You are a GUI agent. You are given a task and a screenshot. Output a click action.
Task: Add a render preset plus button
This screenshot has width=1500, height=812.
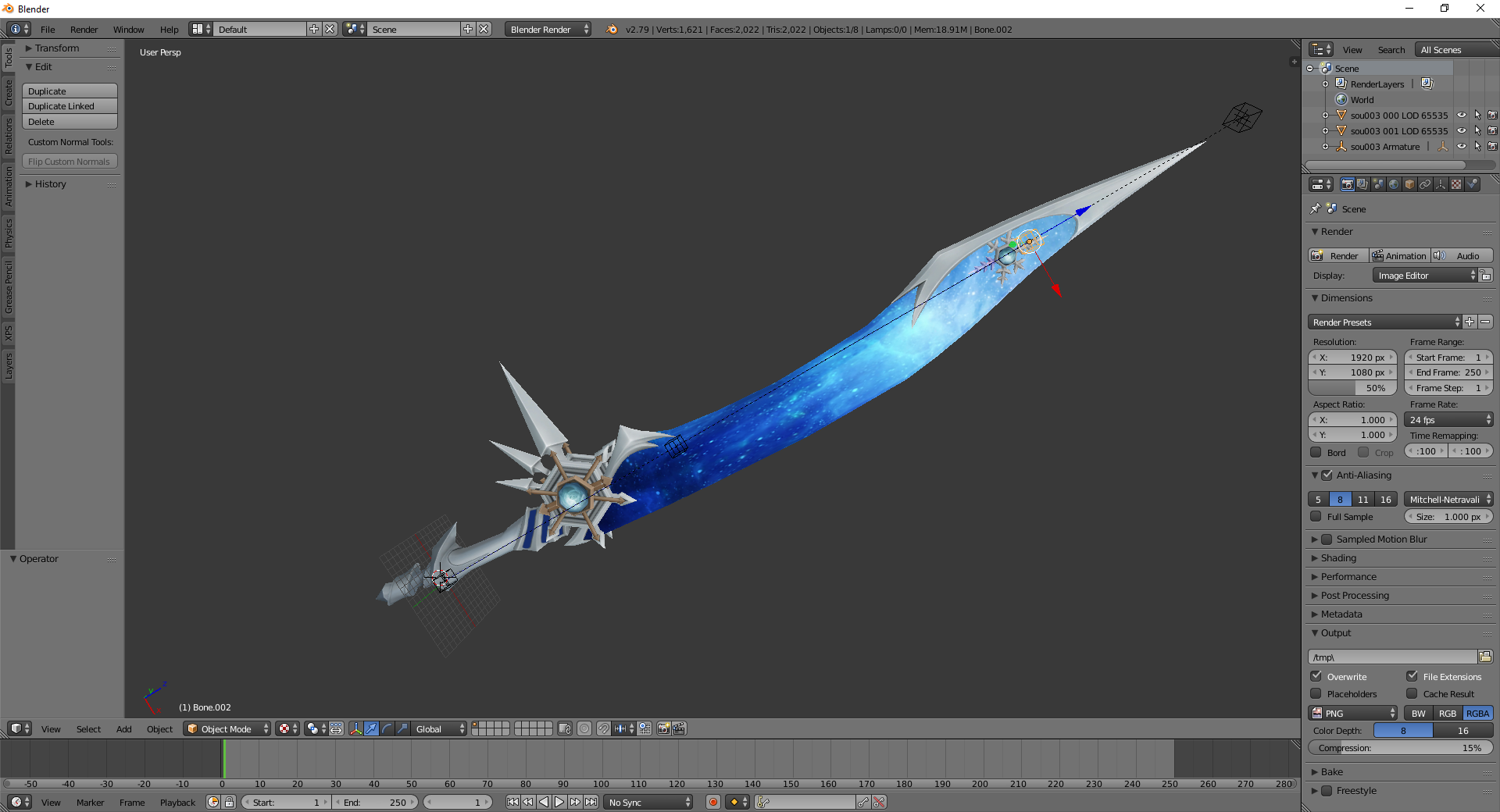click(x=1470, y=322)
